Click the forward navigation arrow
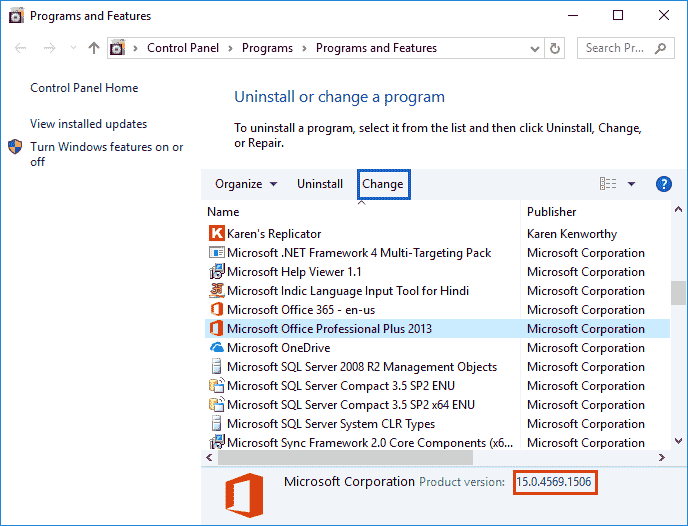Screen dimensions: 688x526 coord(50,48)
